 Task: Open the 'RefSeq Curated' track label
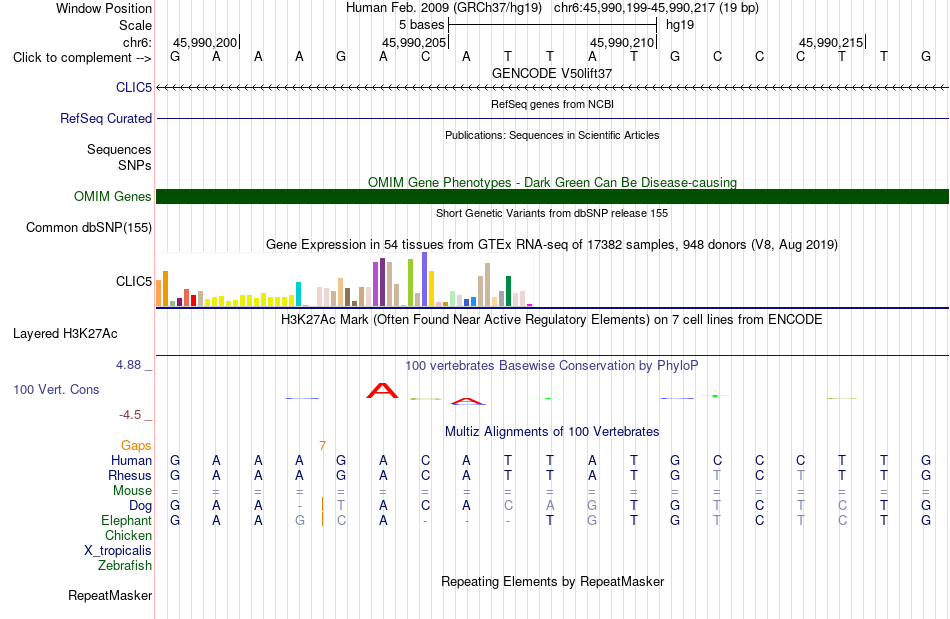point(106,118)
